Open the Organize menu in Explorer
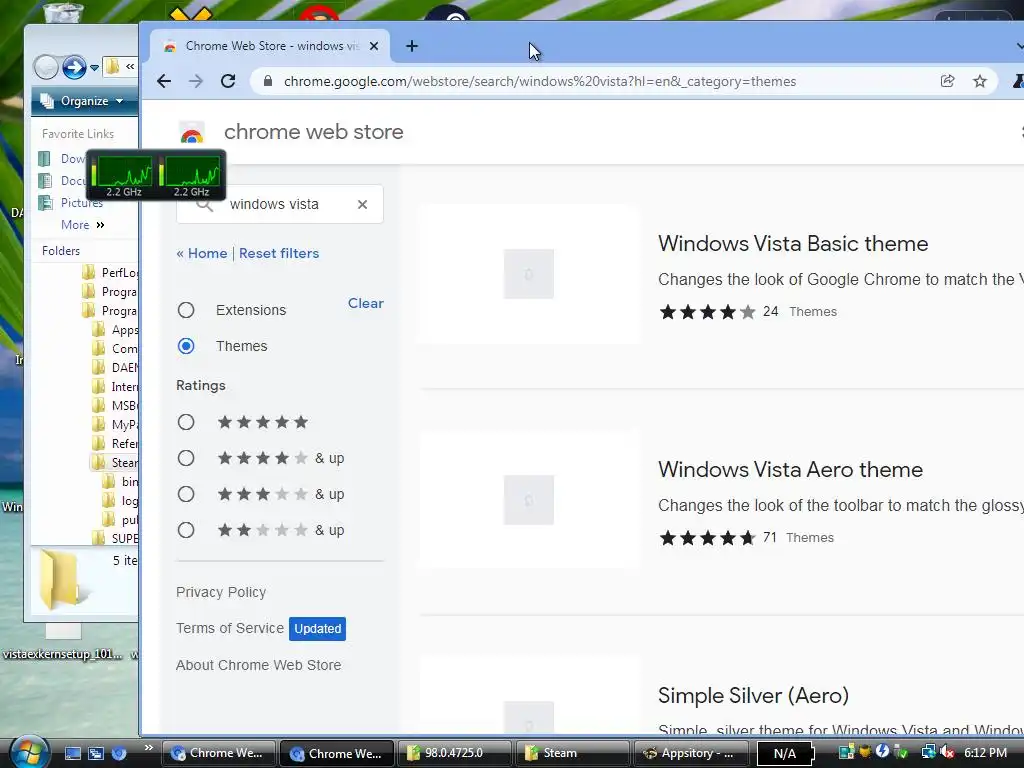 point(82,101)
